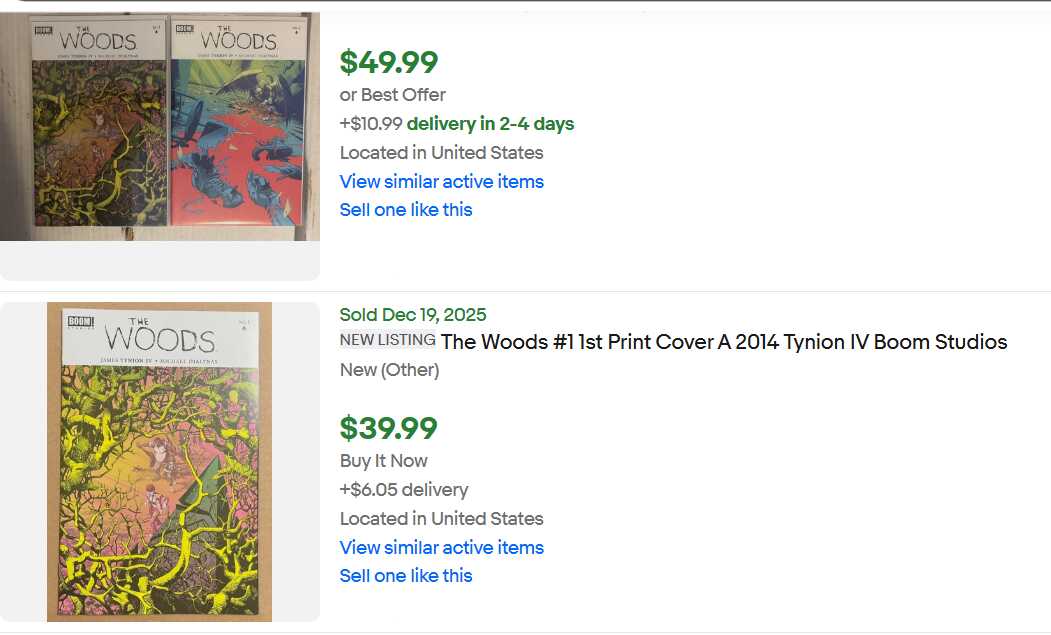Click the "New (Other)" condition text
Screen dimensions: 1051x635
[x=389, y=370]
